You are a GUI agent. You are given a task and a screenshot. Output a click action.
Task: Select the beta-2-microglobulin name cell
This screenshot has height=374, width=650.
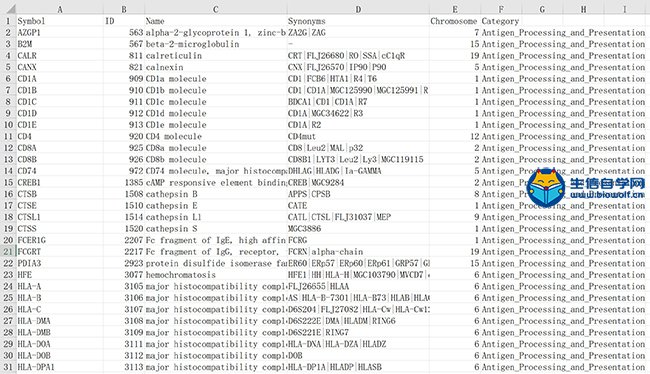click(x=216, y=44)
